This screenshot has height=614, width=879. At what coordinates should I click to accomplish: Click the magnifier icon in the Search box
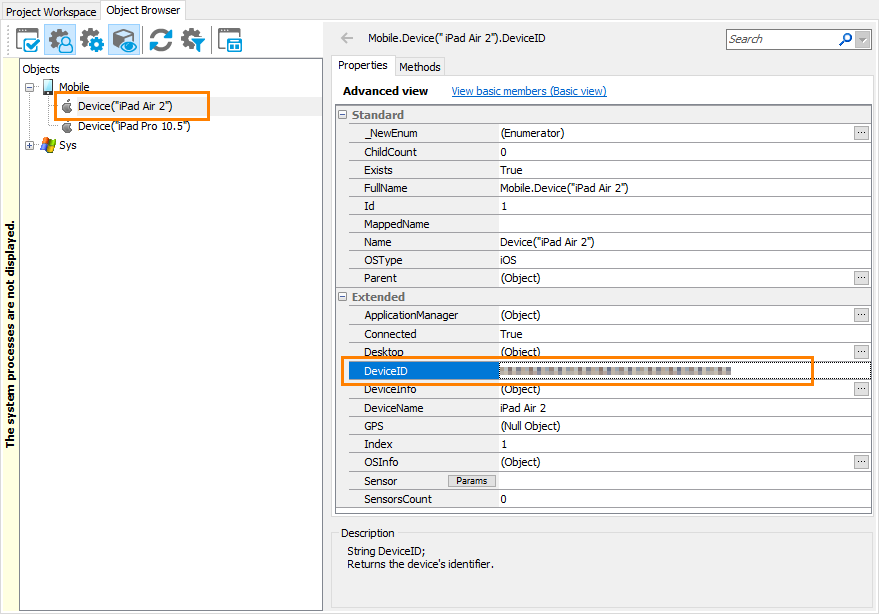click(x=845, y=39)
